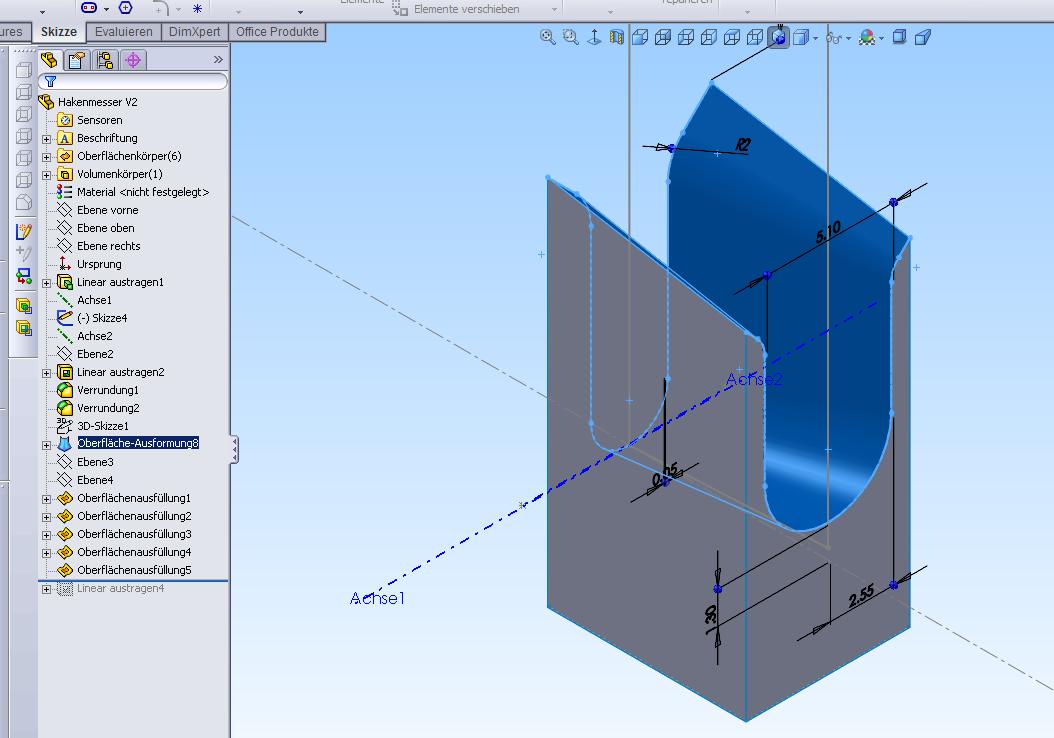Select the Point sketch tool asterisk icon
The image size is (1054, 738).
[198, 9]
